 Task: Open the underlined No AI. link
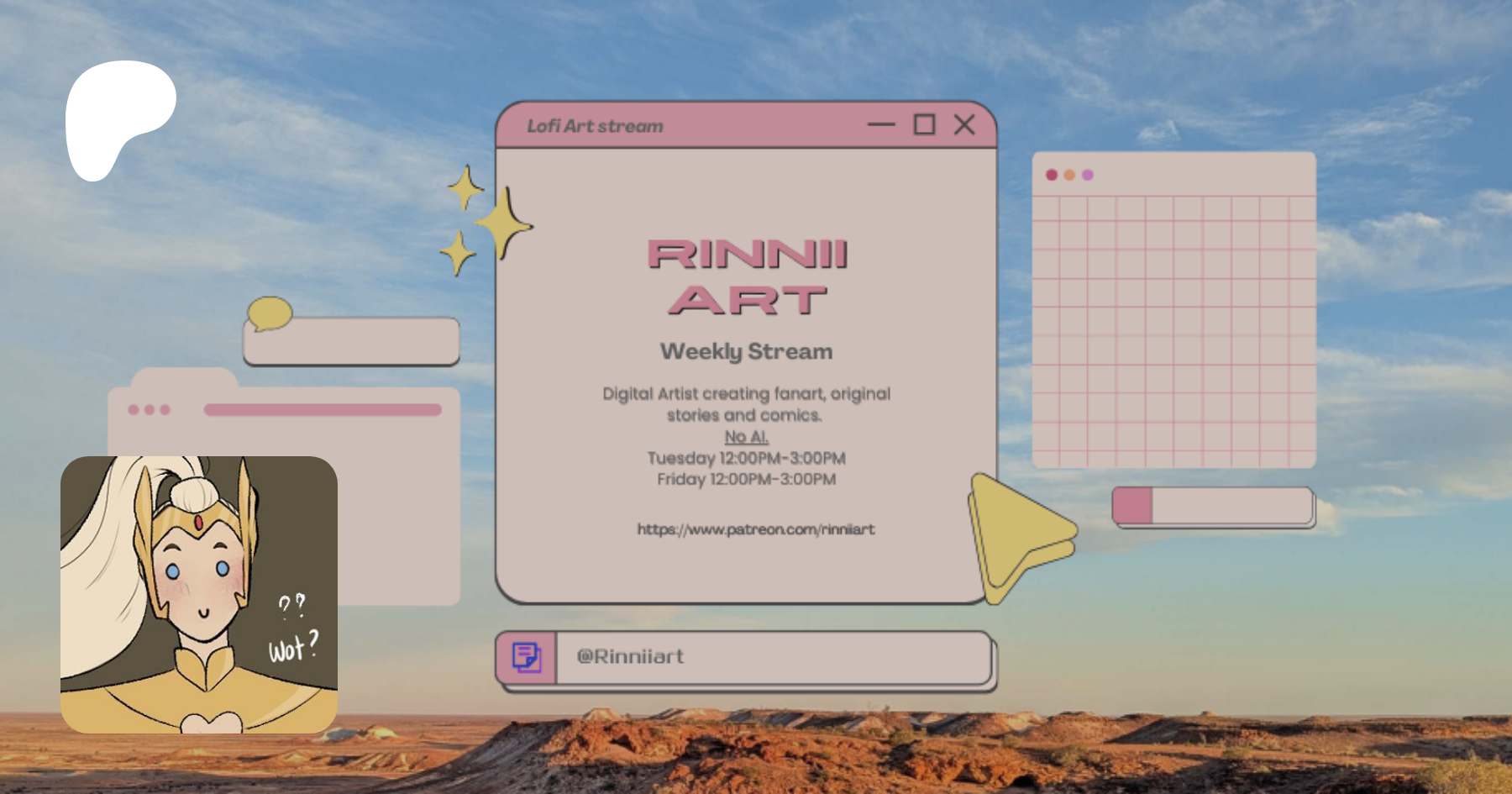(x=746, y=437)
